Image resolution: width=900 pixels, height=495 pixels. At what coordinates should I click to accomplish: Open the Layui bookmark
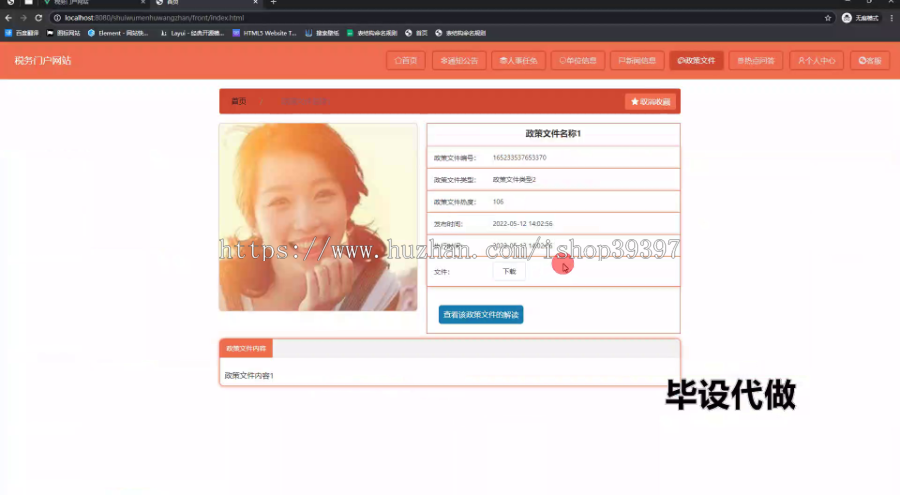point(192,33)
